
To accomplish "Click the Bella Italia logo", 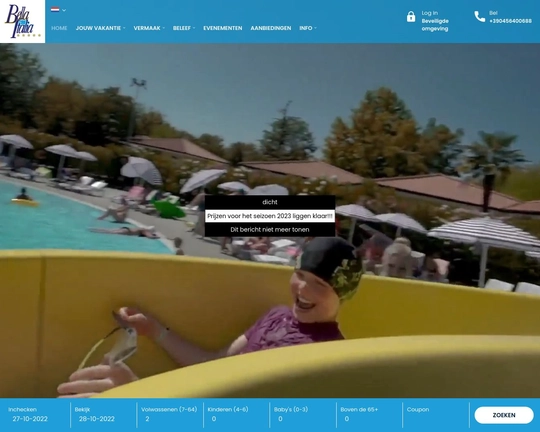I will tap(22, 21).
